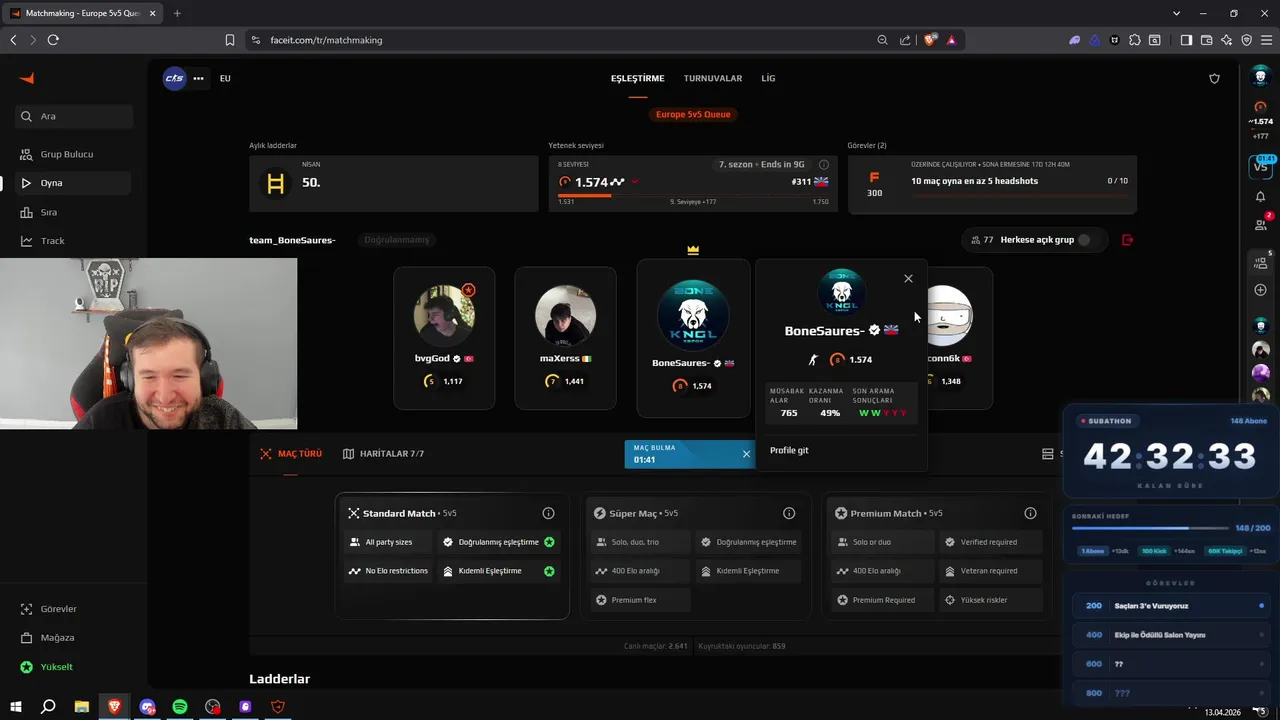Open Brave Rewards triangle icon

951,40
